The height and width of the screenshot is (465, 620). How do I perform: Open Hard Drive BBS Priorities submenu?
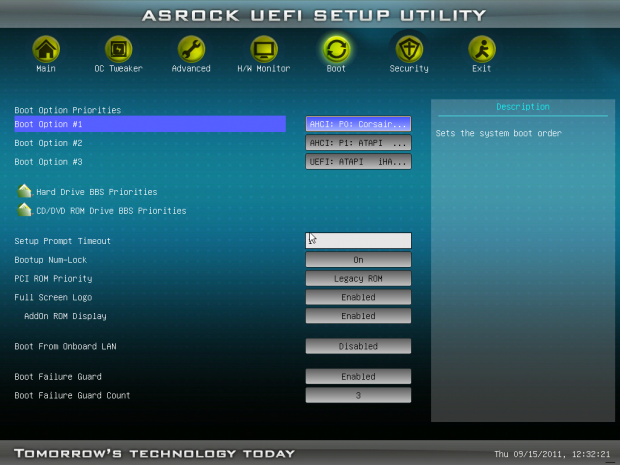[96, 192]
